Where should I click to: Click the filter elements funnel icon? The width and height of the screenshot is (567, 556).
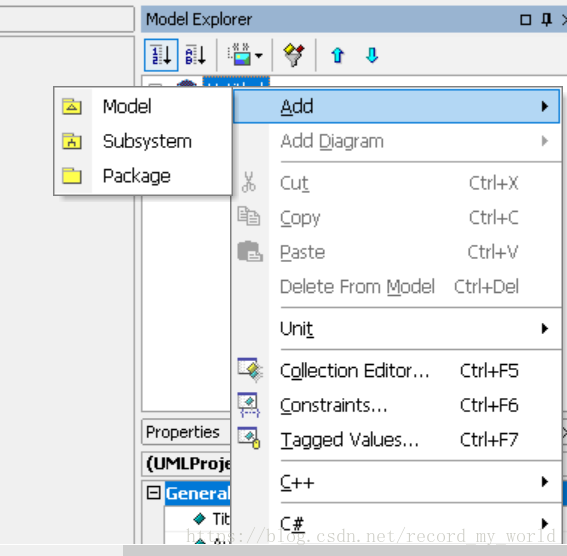tap(294, 55)
